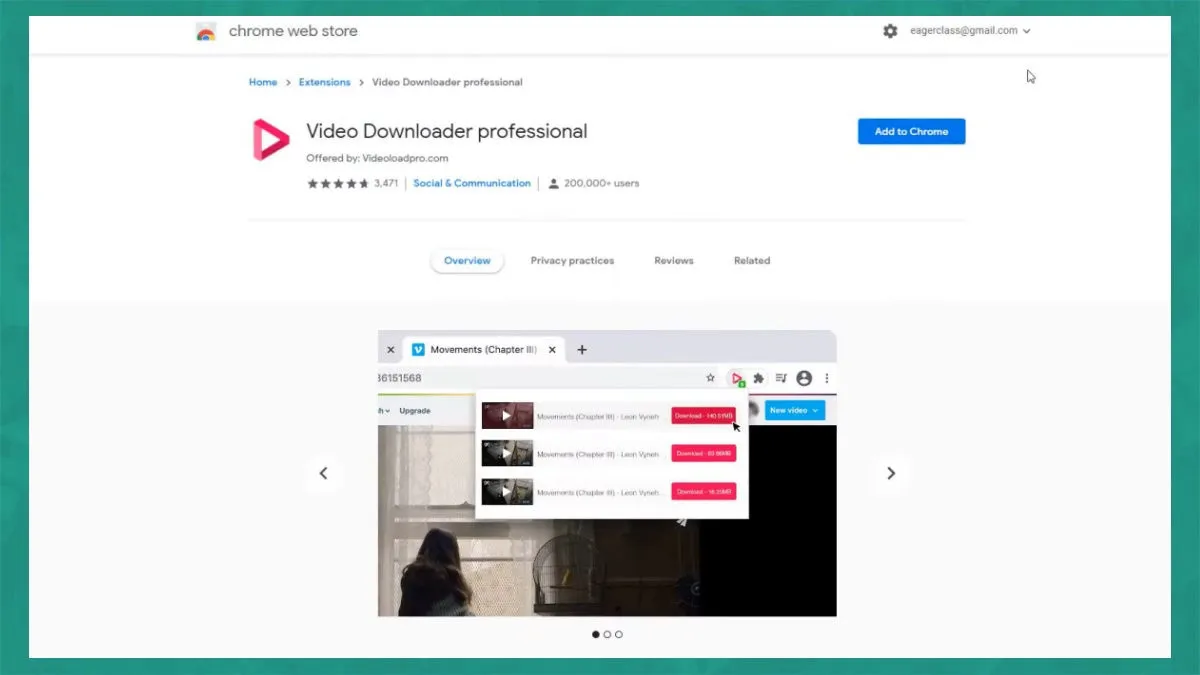Click the extensions puzzle piece icon
1200x675 pixels.
pos(758,378)
